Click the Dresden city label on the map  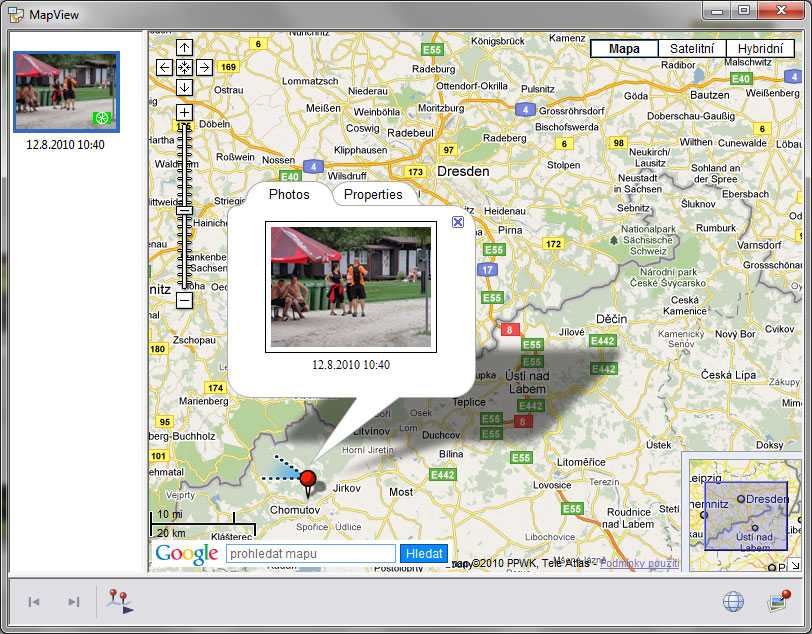coord(463,171)
